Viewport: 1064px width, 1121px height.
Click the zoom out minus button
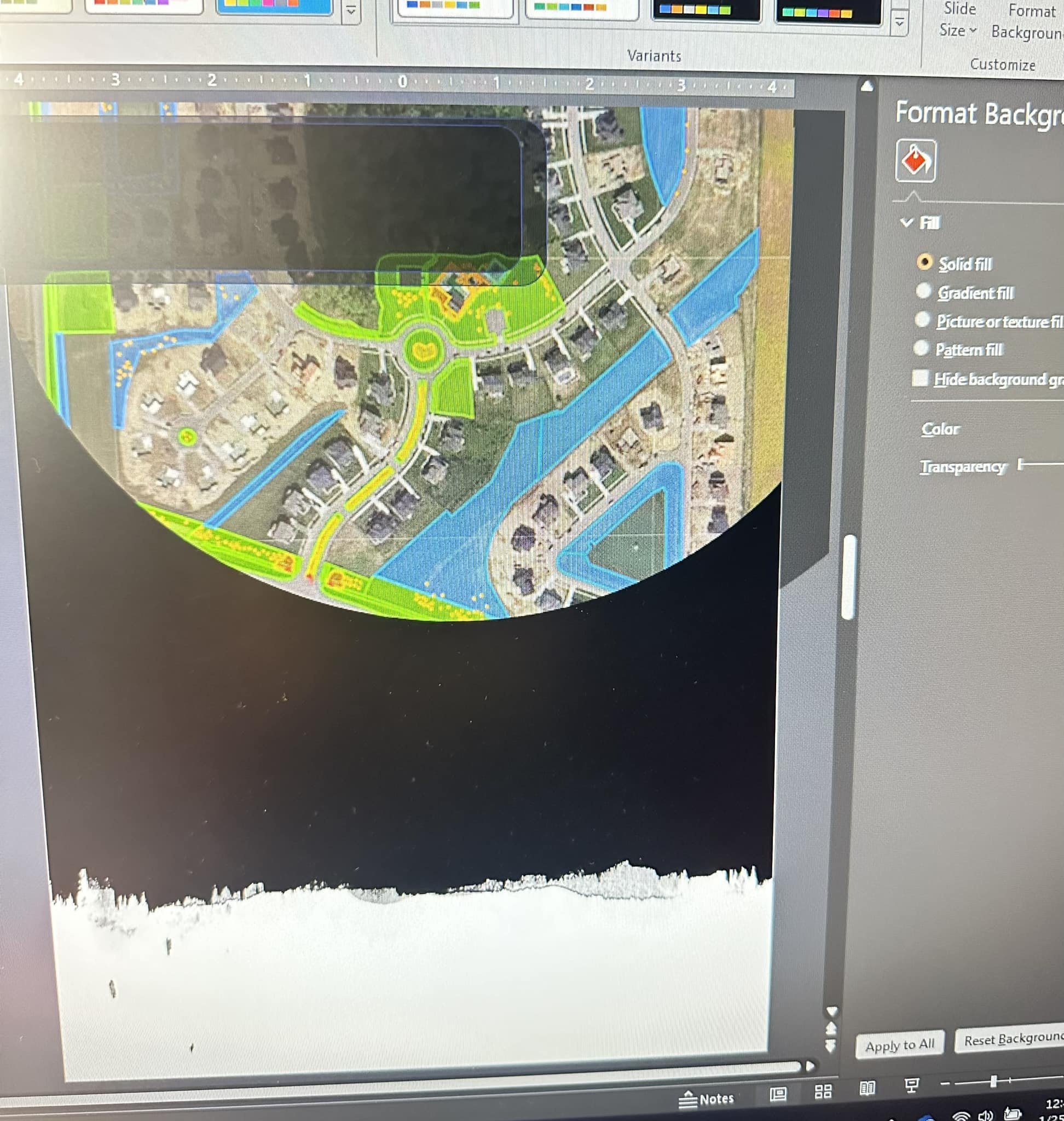click(945, 1083)
